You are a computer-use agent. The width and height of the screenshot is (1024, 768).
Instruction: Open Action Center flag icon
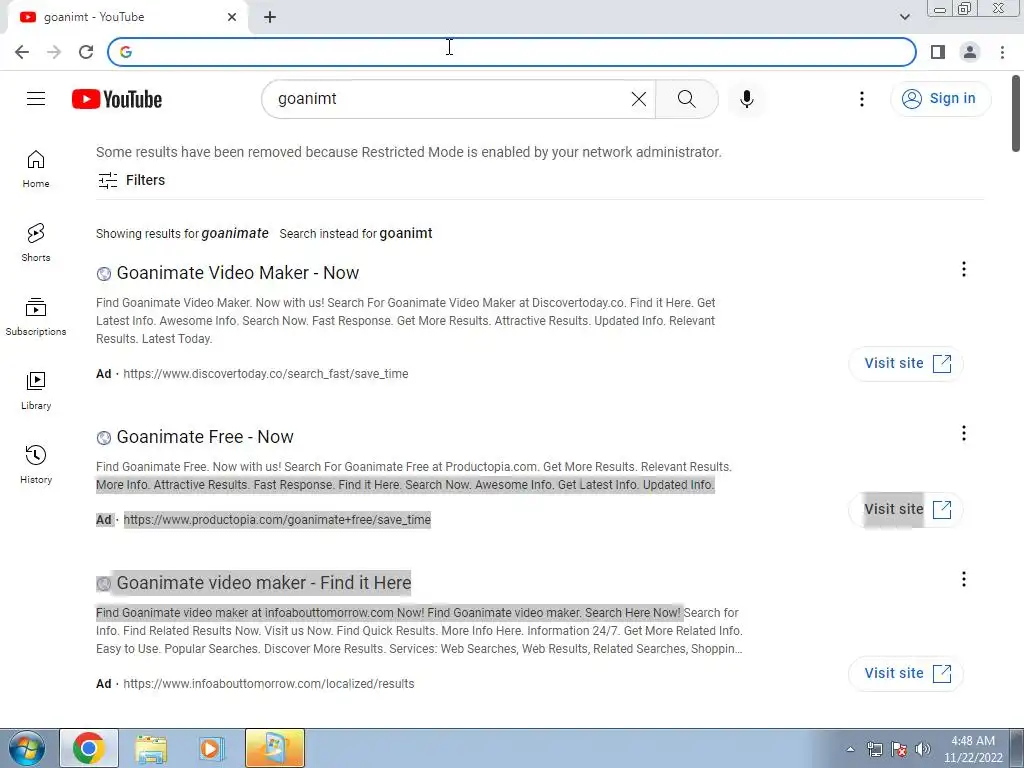tap(899, 749)
